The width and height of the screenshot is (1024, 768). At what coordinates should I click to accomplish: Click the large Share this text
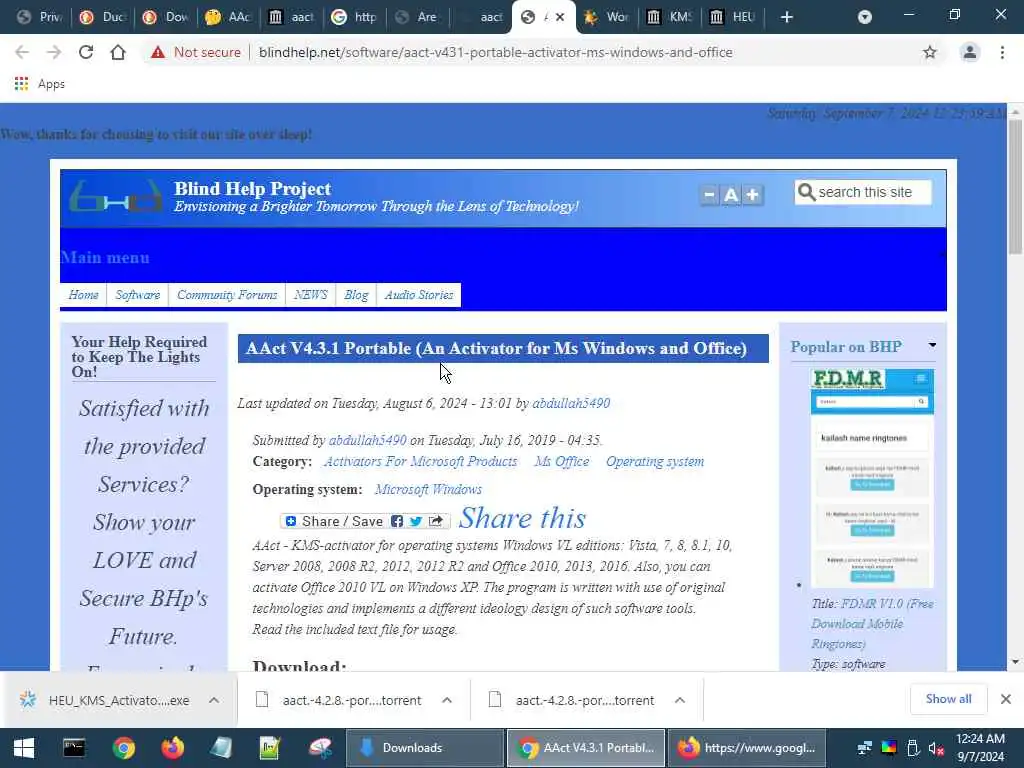pos(522,519)
